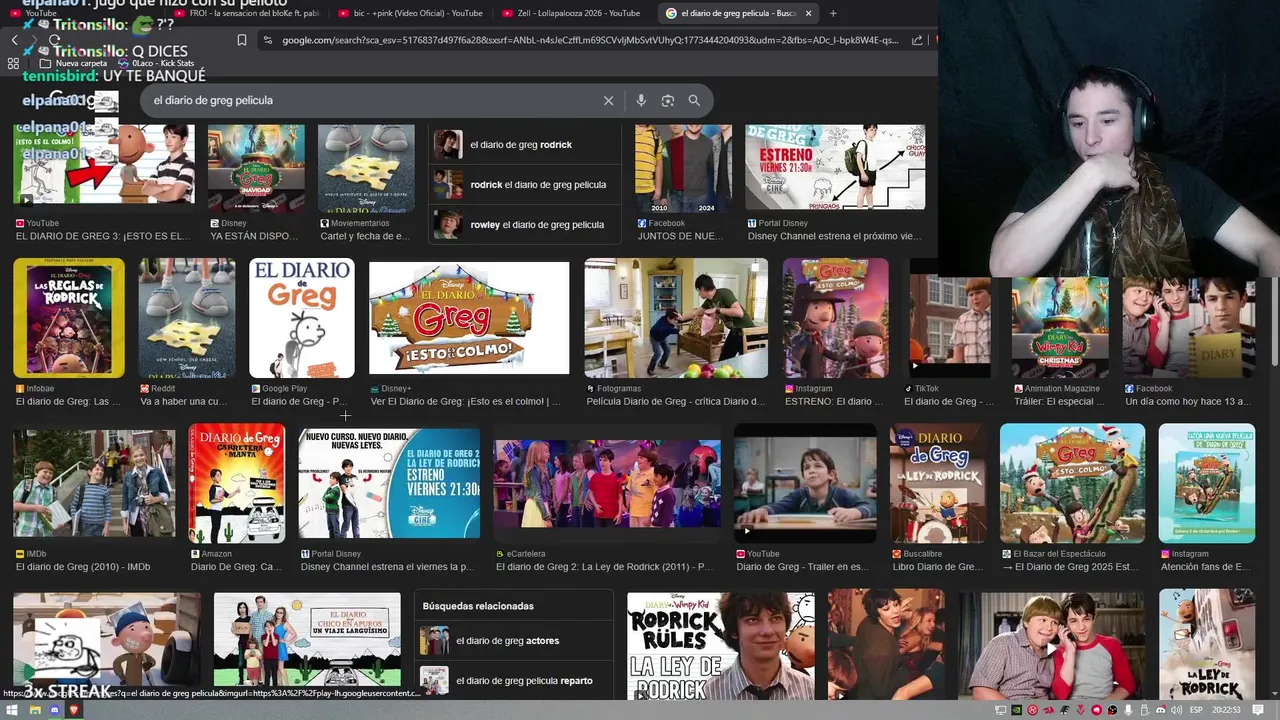Open the Google Play 'El Diario de Greg' thumbnail

coord(302,318)
